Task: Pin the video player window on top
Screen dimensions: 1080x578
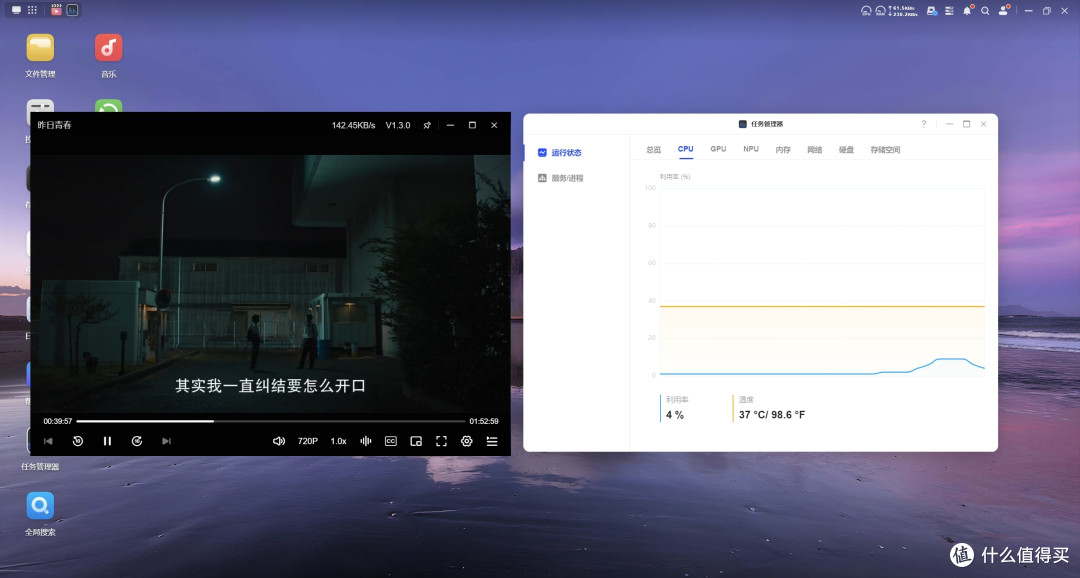Action: (427, 125)
